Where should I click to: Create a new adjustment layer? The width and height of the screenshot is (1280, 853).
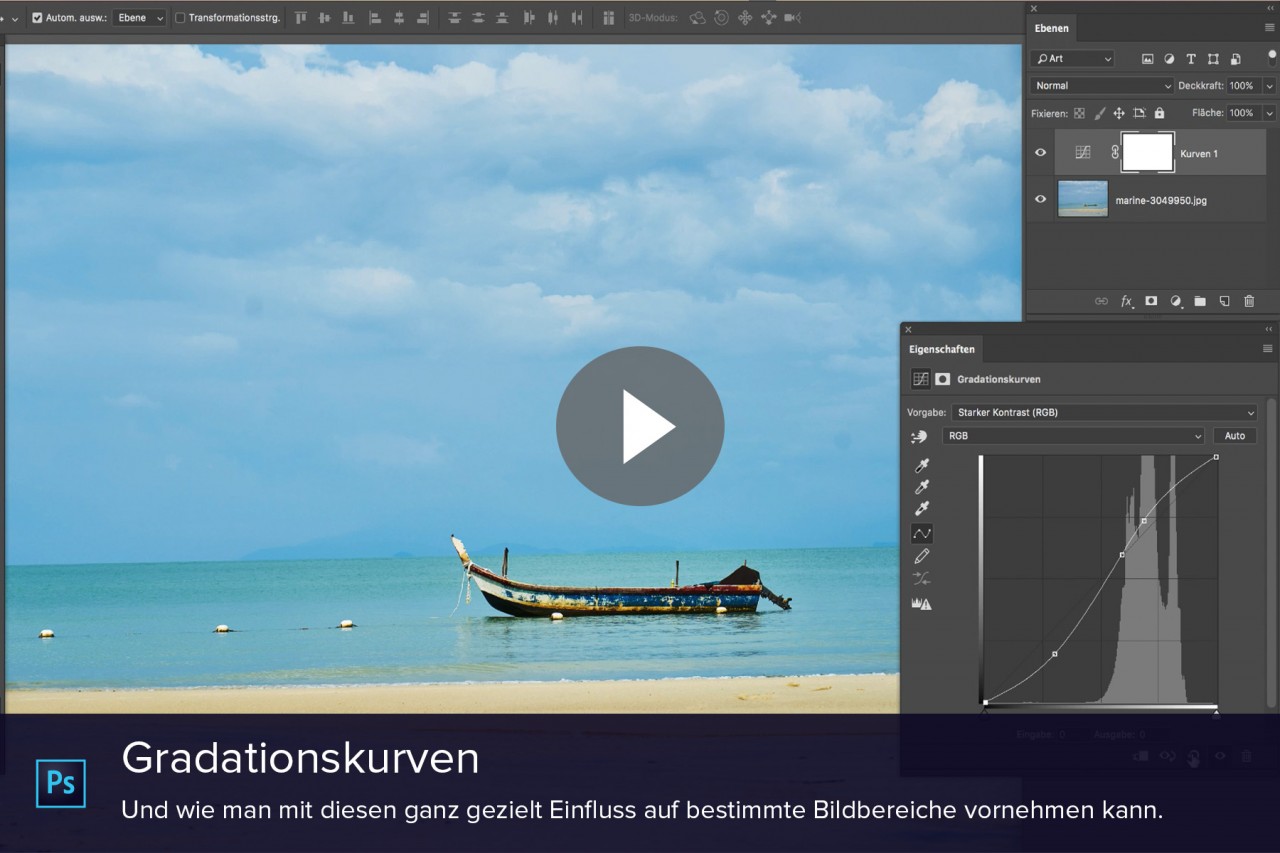point(1175,301)
